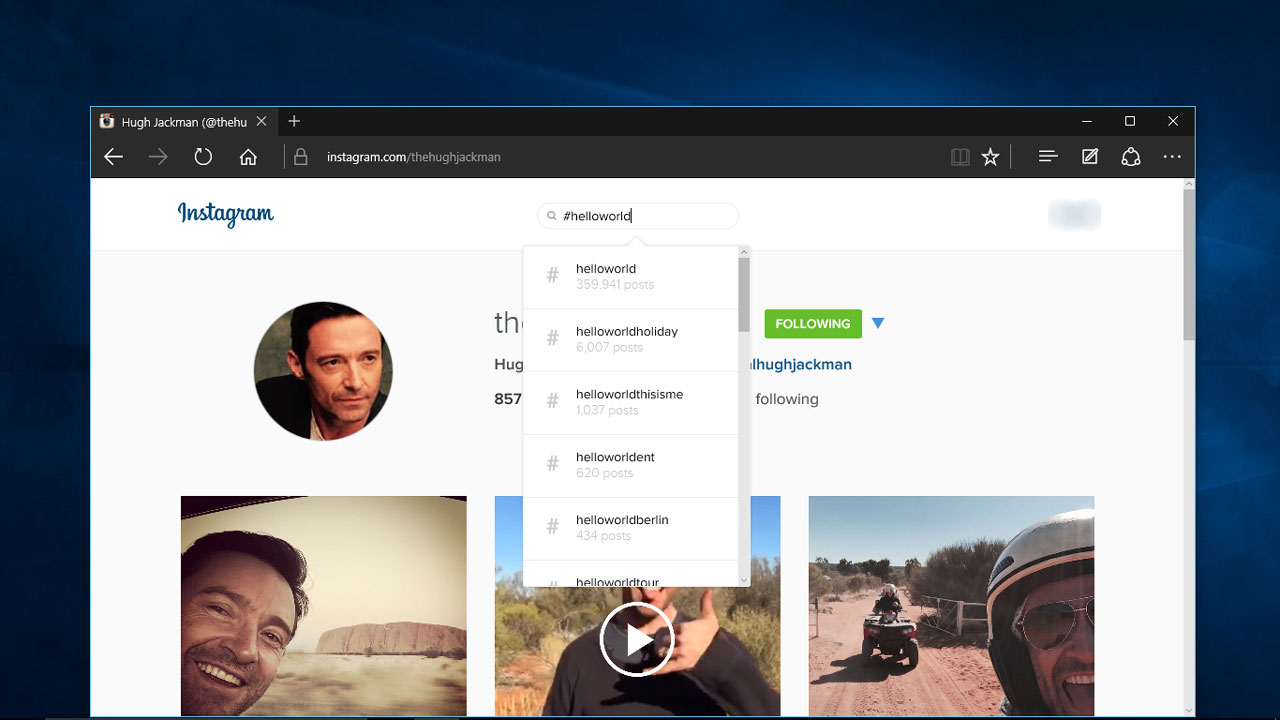Image resolution: width=1280 pixels, height=720 pixels.
Task: Toggle the favorites star for this page
Action: tap(990, 156)
